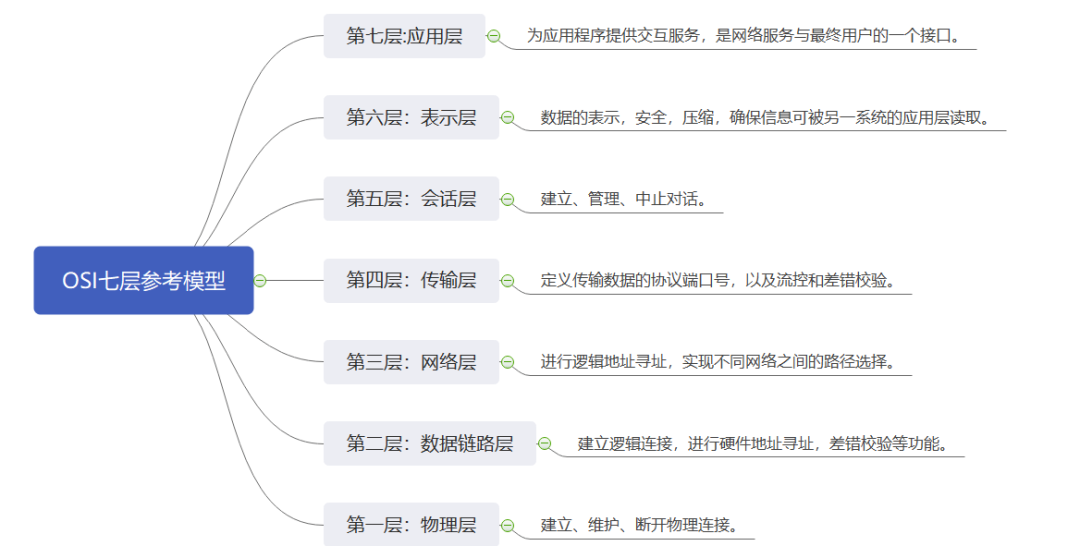Screen dimensions: 1080x546
Task: Select the 第四层：传输层 node
Action: (411, 280)
